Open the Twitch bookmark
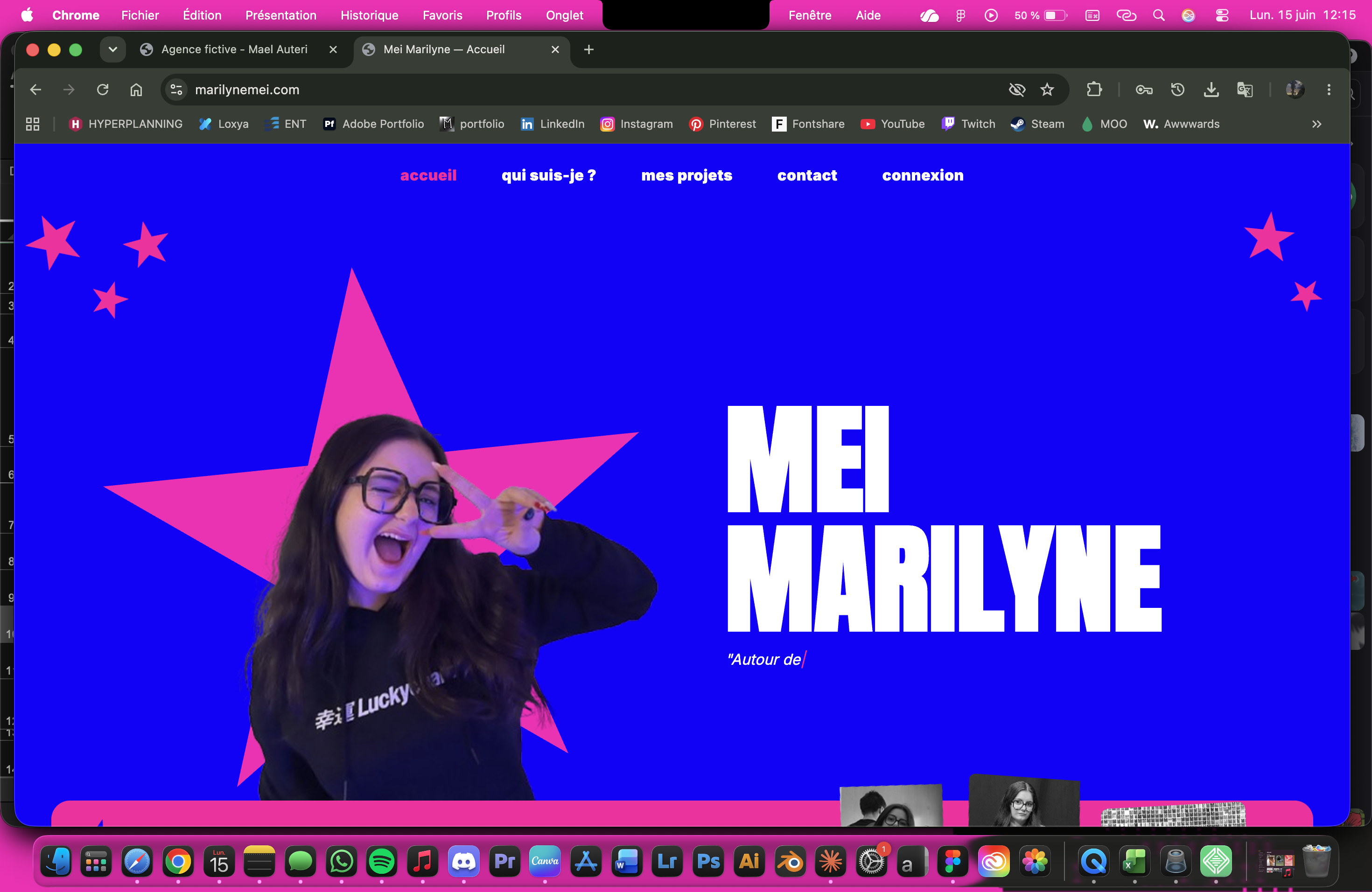The width and height of the screenshot is (1372, 892). (x=968, y=124)
